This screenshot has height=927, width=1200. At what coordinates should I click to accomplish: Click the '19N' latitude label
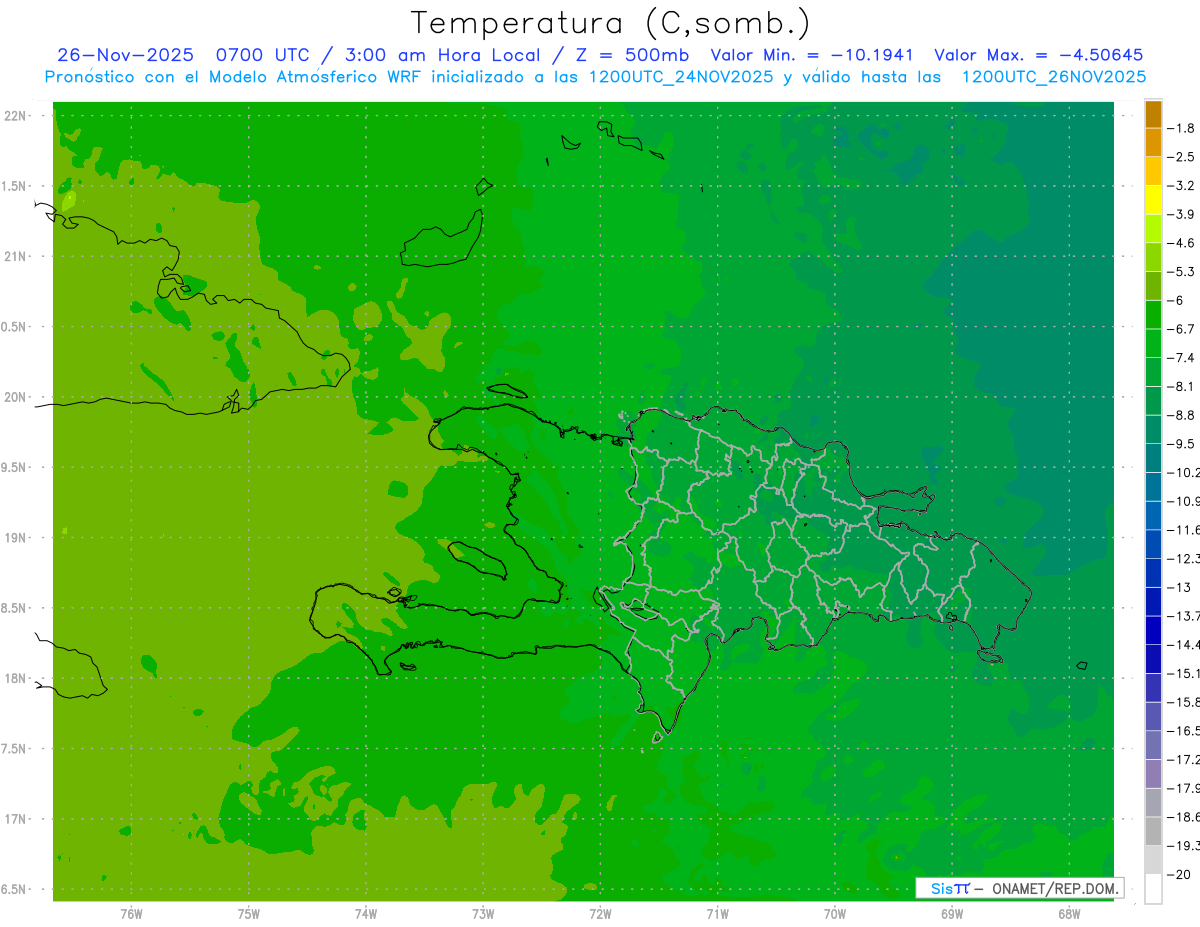15,538
